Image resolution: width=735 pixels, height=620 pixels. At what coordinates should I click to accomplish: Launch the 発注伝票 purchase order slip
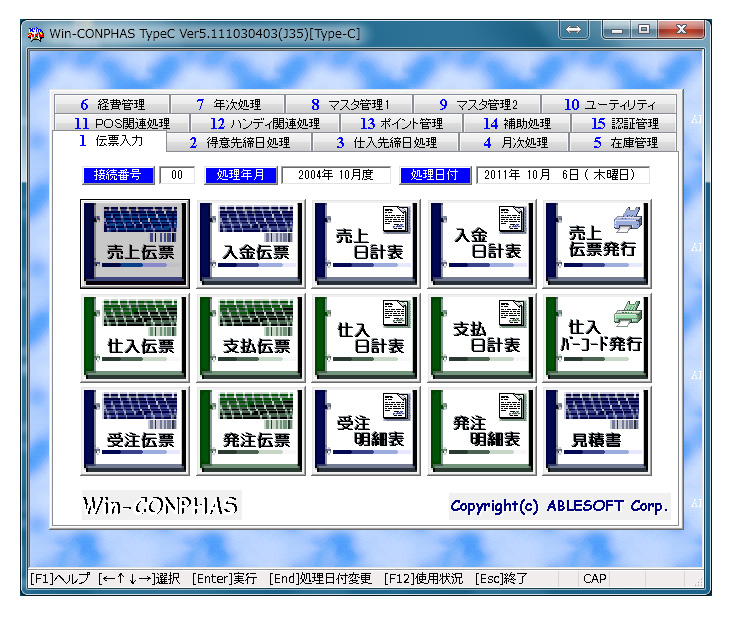(x=250, y=430)
